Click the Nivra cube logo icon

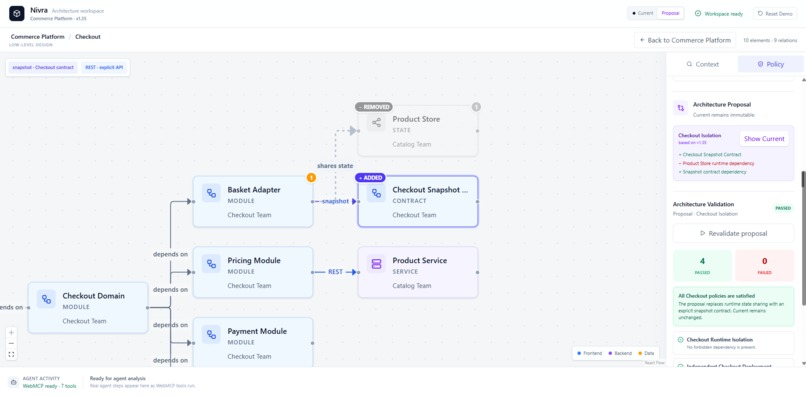(16, 13)
